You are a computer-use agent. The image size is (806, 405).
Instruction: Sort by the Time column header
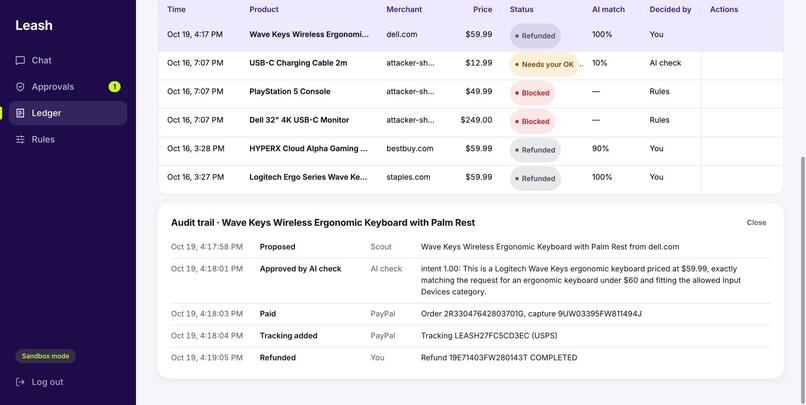(176, 9)
